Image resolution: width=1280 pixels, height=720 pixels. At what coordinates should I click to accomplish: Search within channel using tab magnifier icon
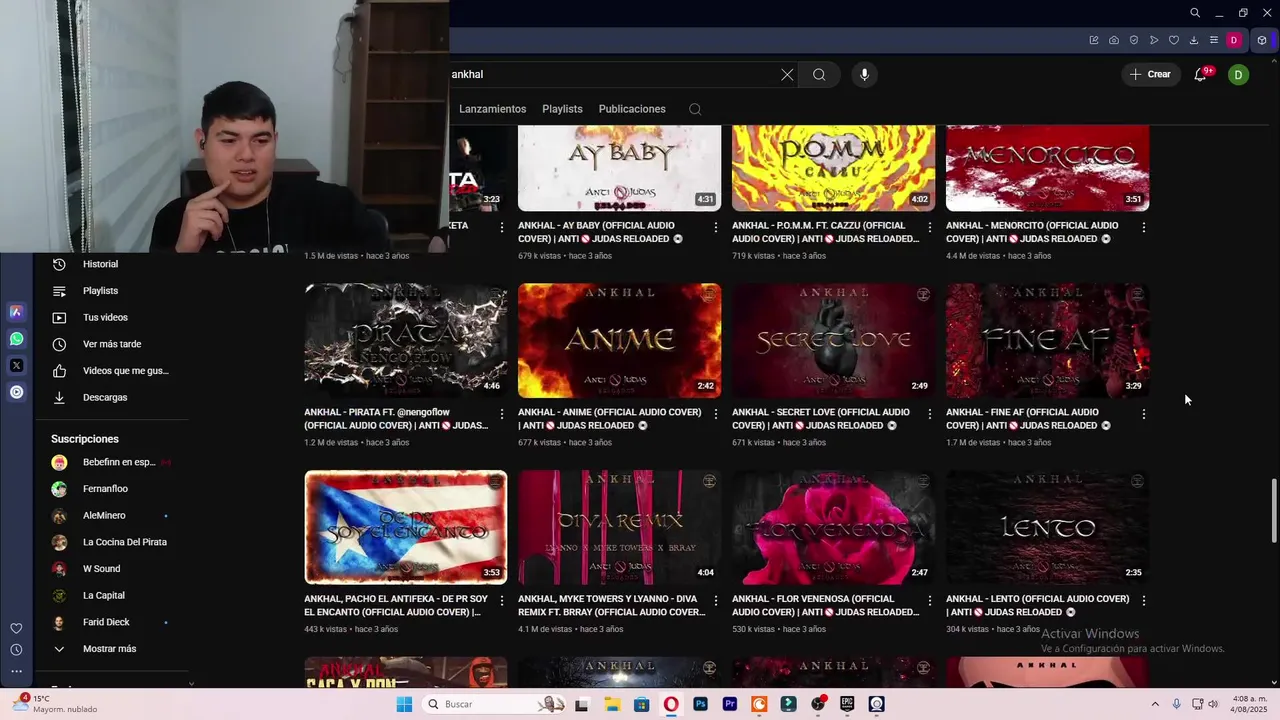(695, 109)
